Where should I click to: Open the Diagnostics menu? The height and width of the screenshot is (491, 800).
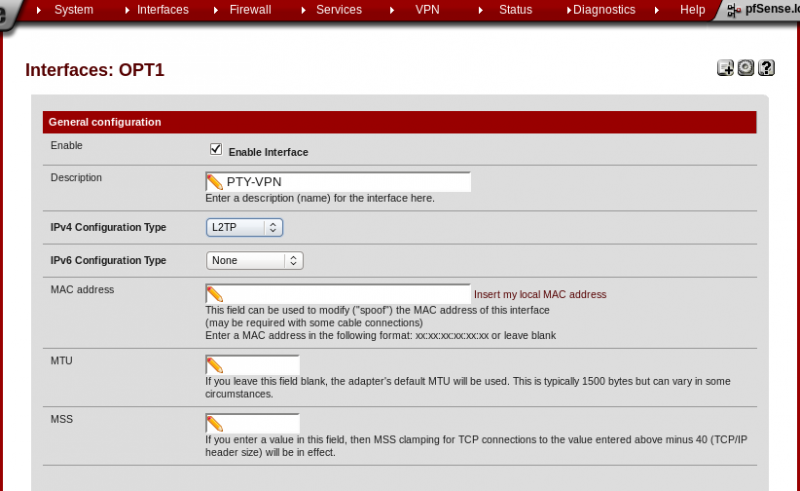[x=604, y=10]
